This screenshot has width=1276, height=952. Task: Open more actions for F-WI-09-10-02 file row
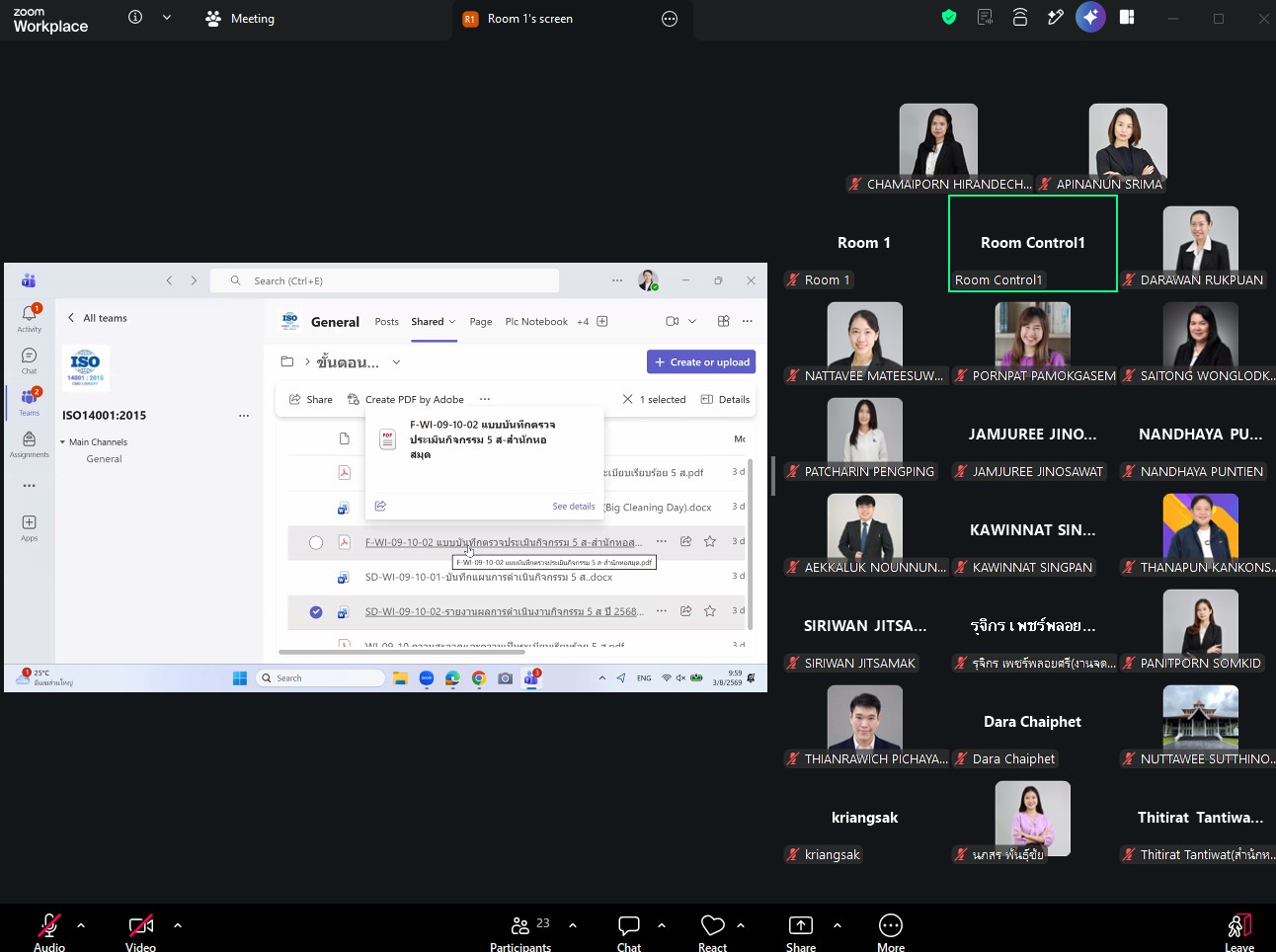tap(662, 541)
